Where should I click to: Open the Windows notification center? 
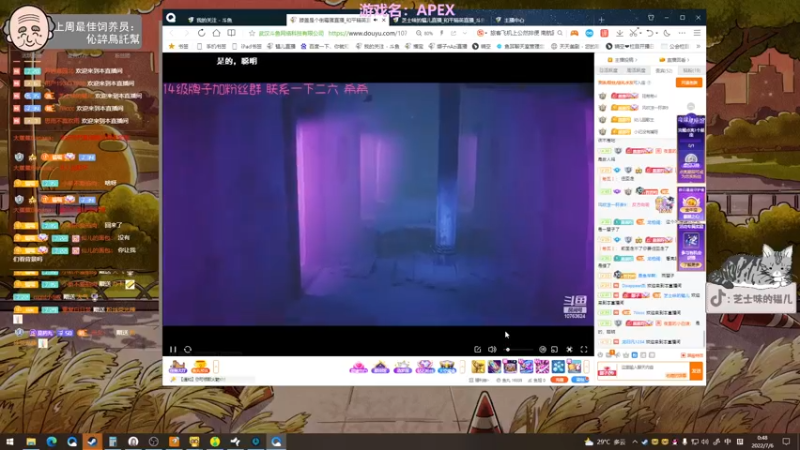click(x=786, y=442)
